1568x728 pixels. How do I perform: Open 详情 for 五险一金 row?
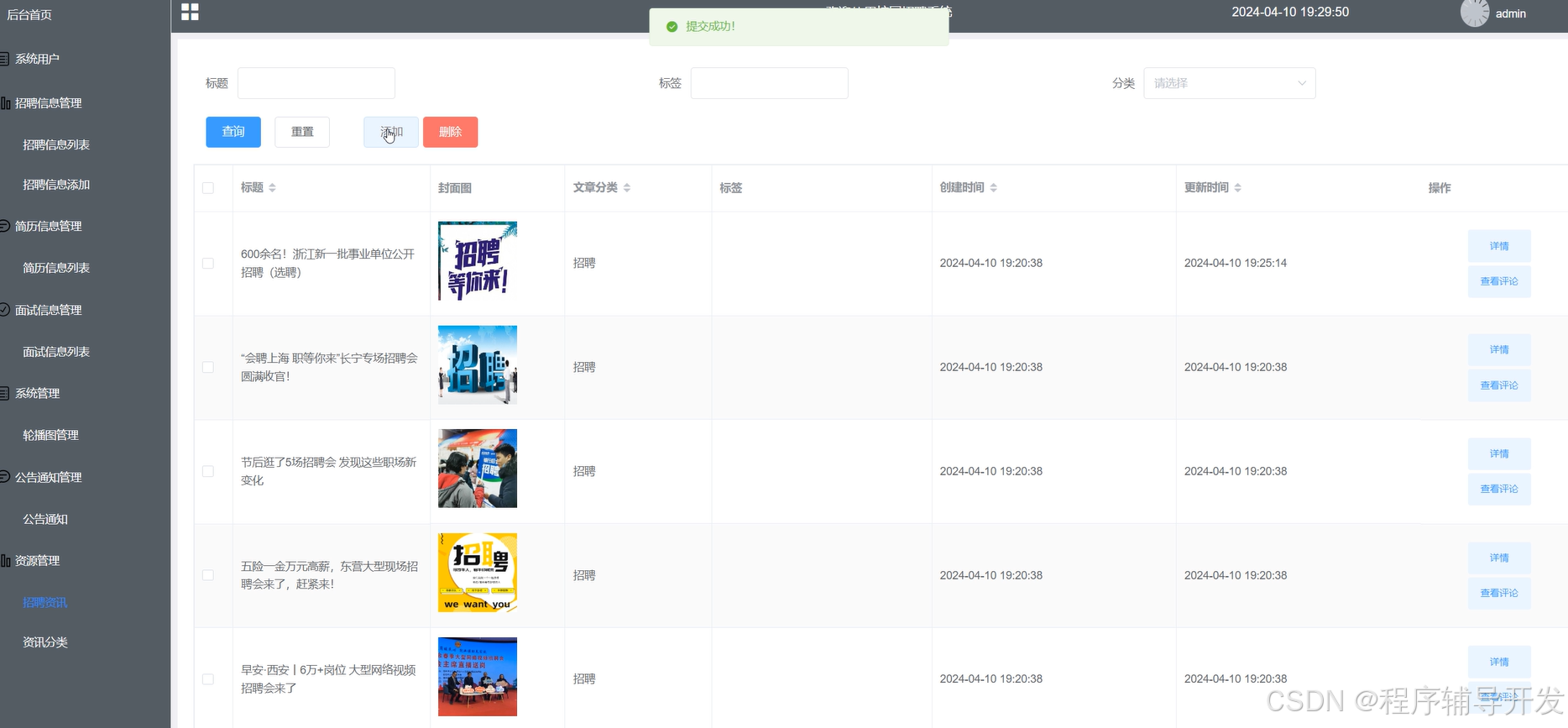point(1499,558)
